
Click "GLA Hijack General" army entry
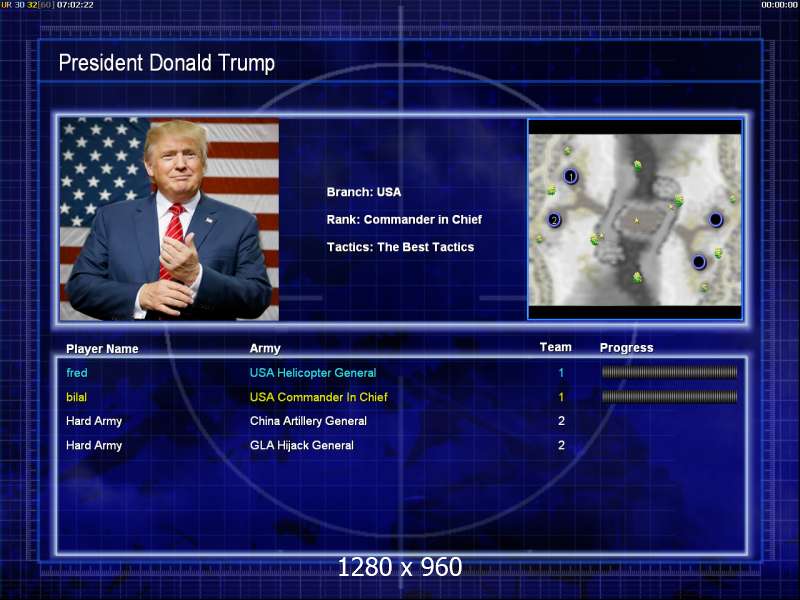click(302, 445)
